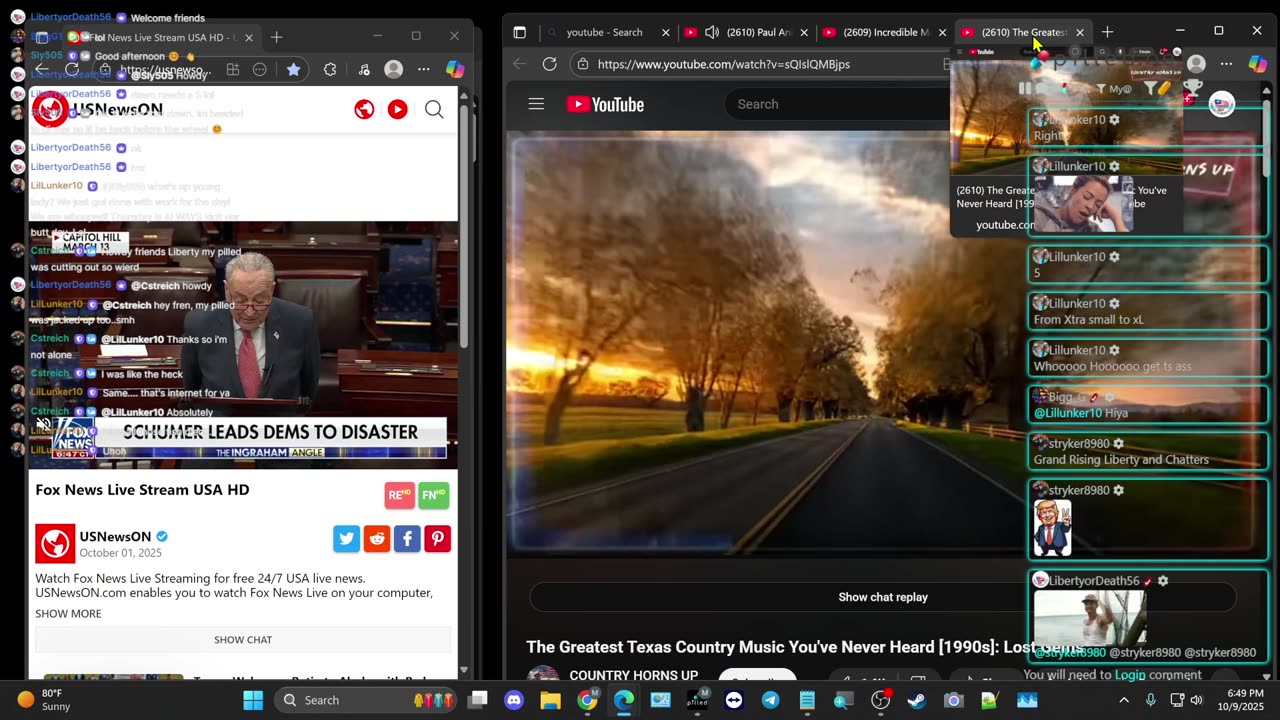The height and width of the screenshot is (720, 1280).
Task: Switch to the (2610) Paul An... tab
Action: coord(745,32)
